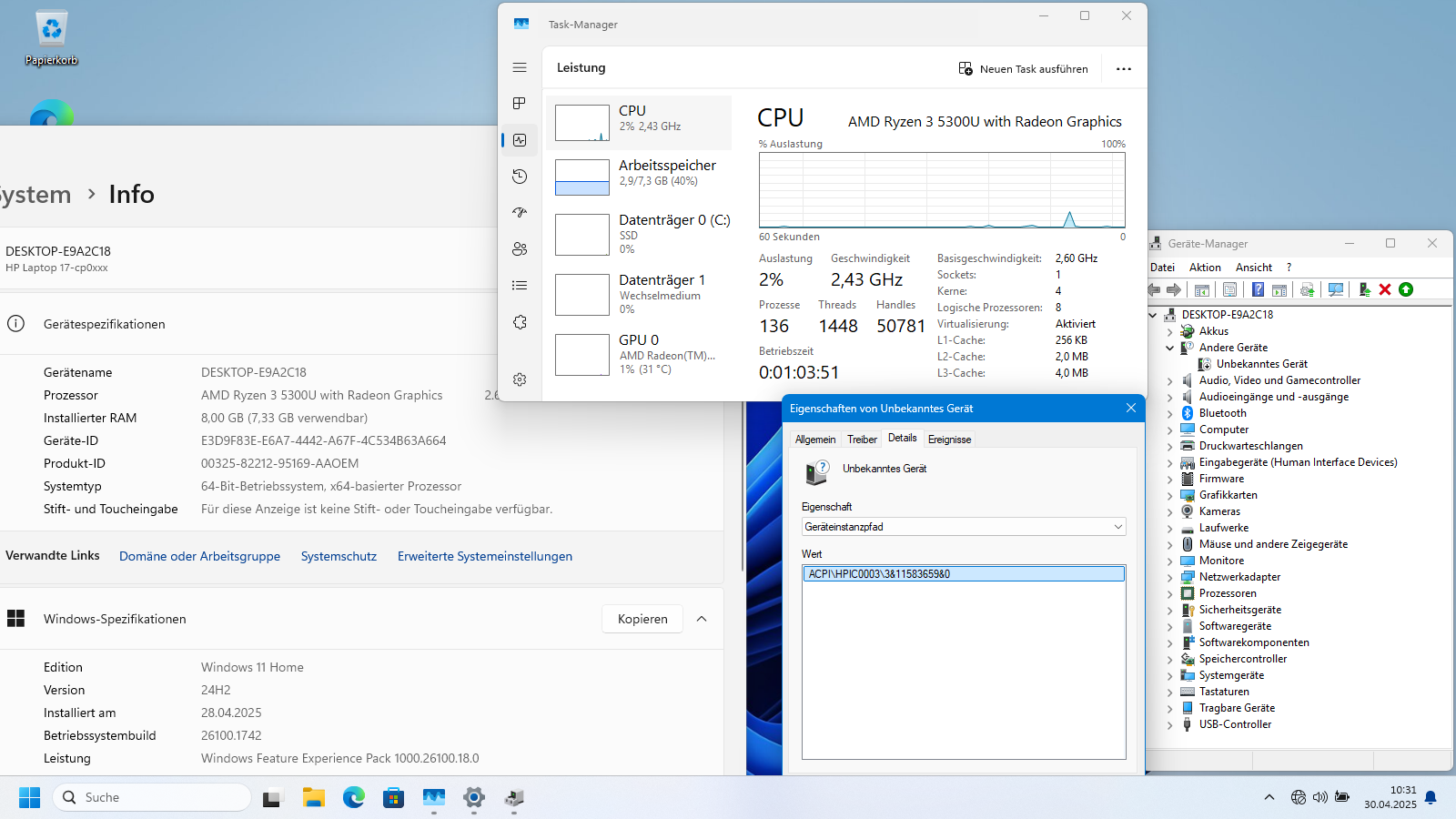
Task: Toggle console tree pane icon in Geräte-Manager
Action: tap(1202, 289)
